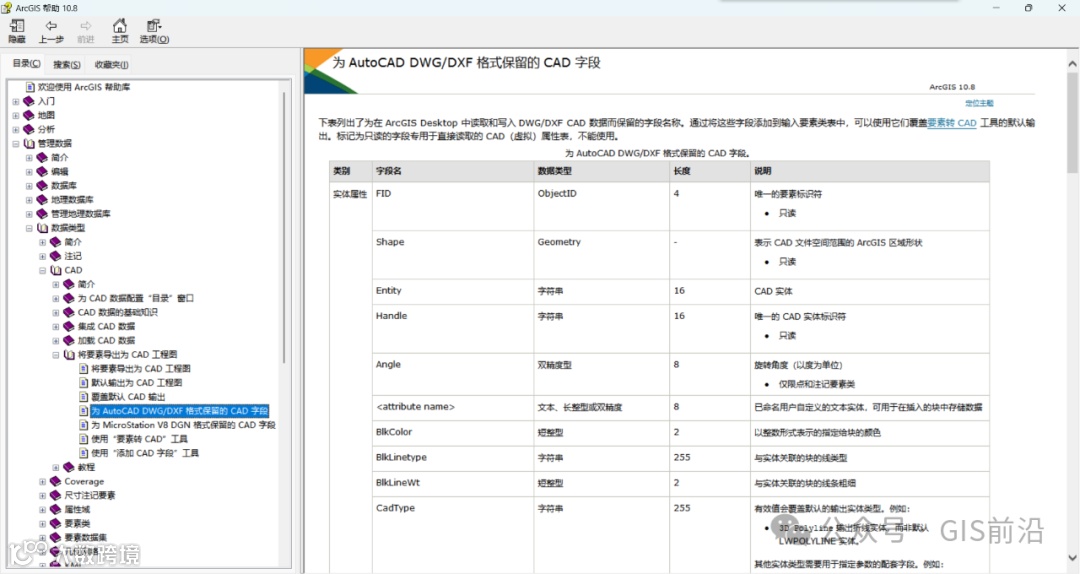Open the 选项(O) options toolbar button

click(154, 31)
